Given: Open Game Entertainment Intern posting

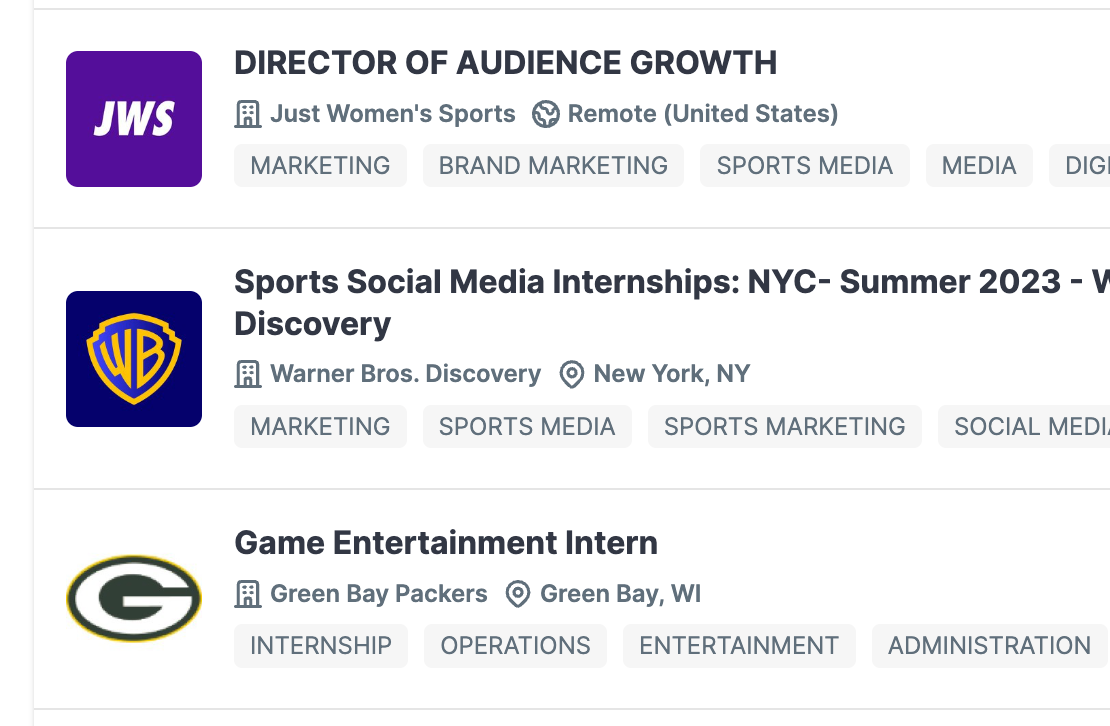Looking at the screenshot, I should (x=446, y=543).
